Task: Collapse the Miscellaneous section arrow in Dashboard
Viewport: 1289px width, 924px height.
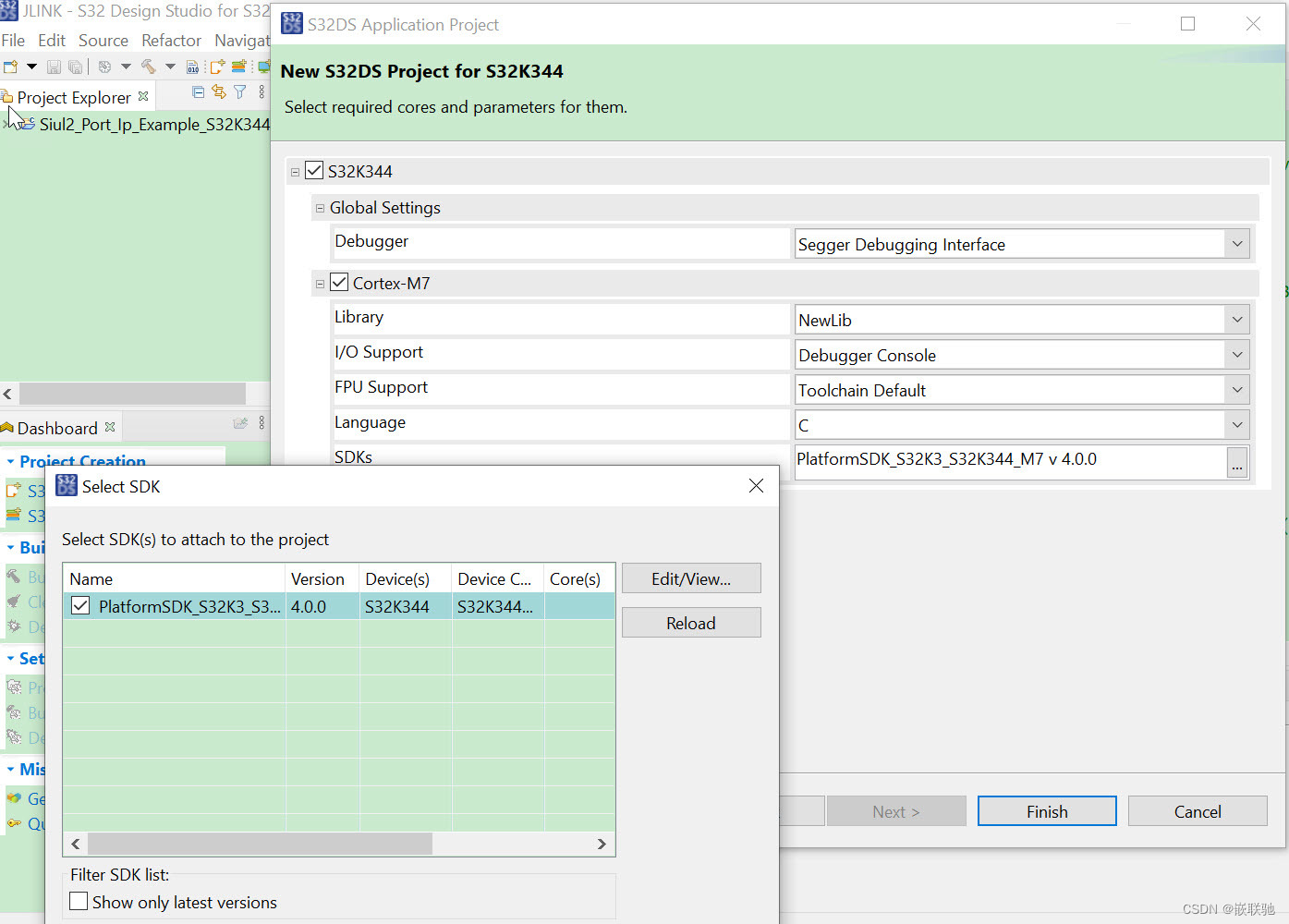Action: tap(10, 769)
